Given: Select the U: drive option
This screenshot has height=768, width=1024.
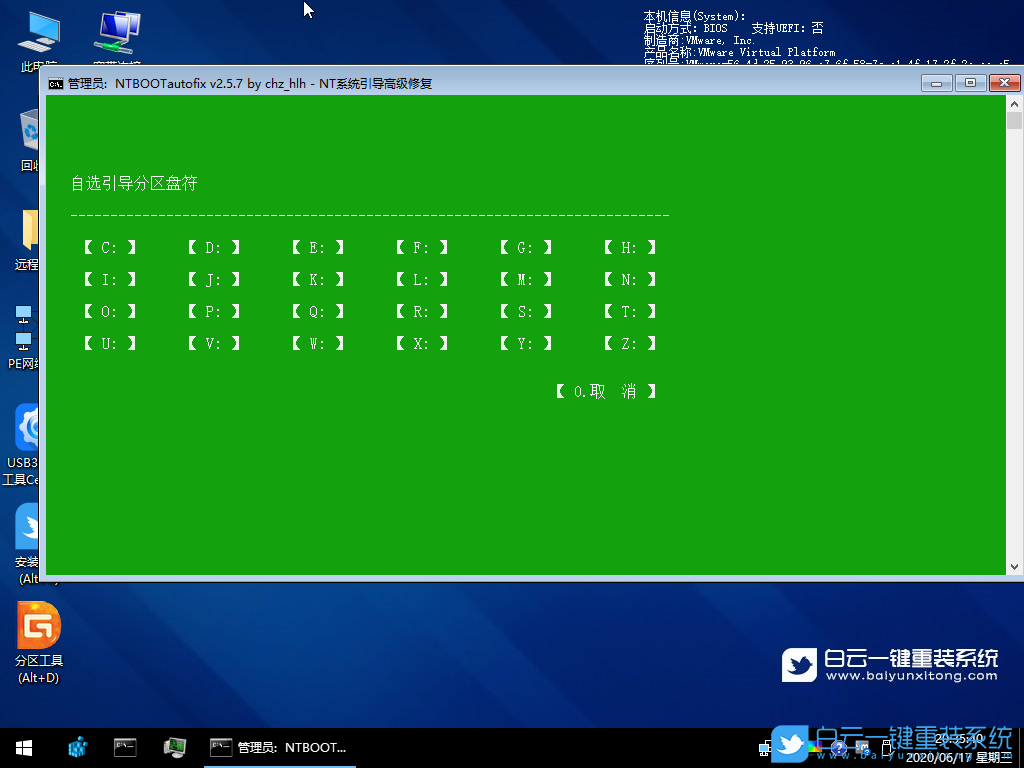Looking at the screenshot, I should coord(109,344).
